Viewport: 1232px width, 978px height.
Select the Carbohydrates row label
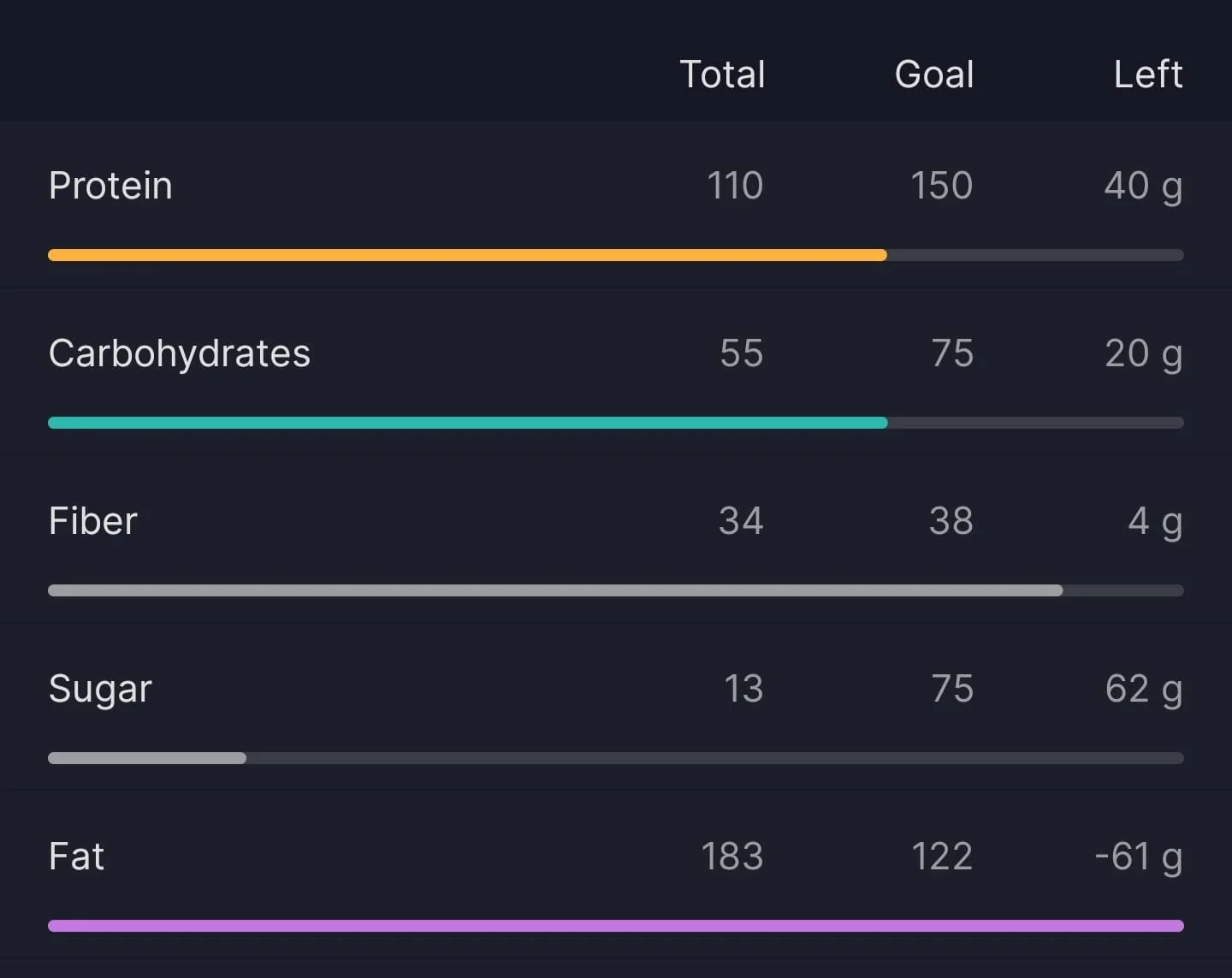coord(180,353)
